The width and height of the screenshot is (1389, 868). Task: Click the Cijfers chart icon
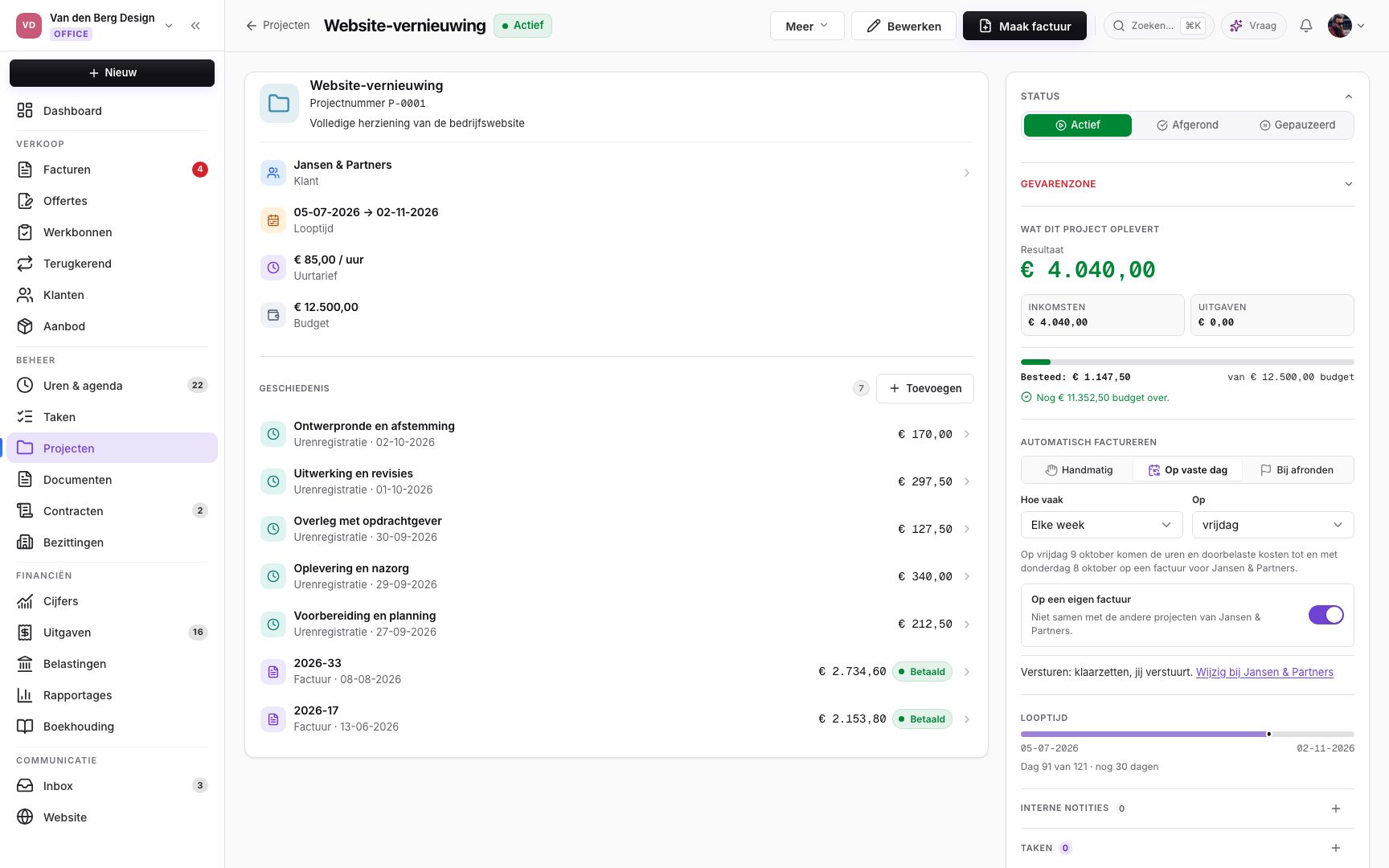click(x=25, y=601)
